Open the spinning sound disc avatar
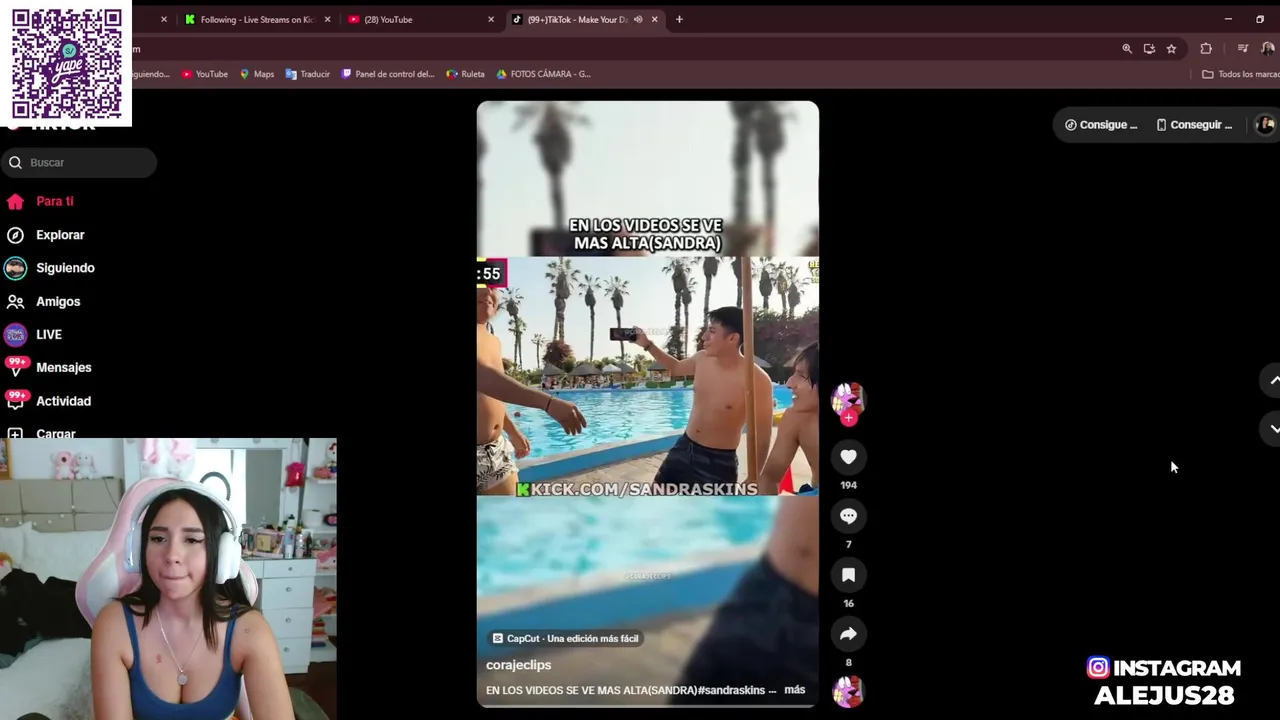The image size is (1280, 720). 848,692
